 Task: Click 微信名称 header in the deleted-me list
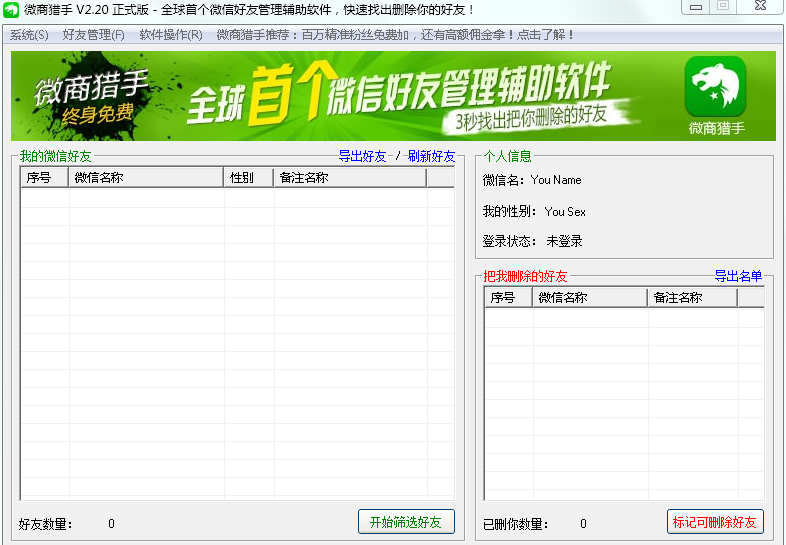coord(590,298)
